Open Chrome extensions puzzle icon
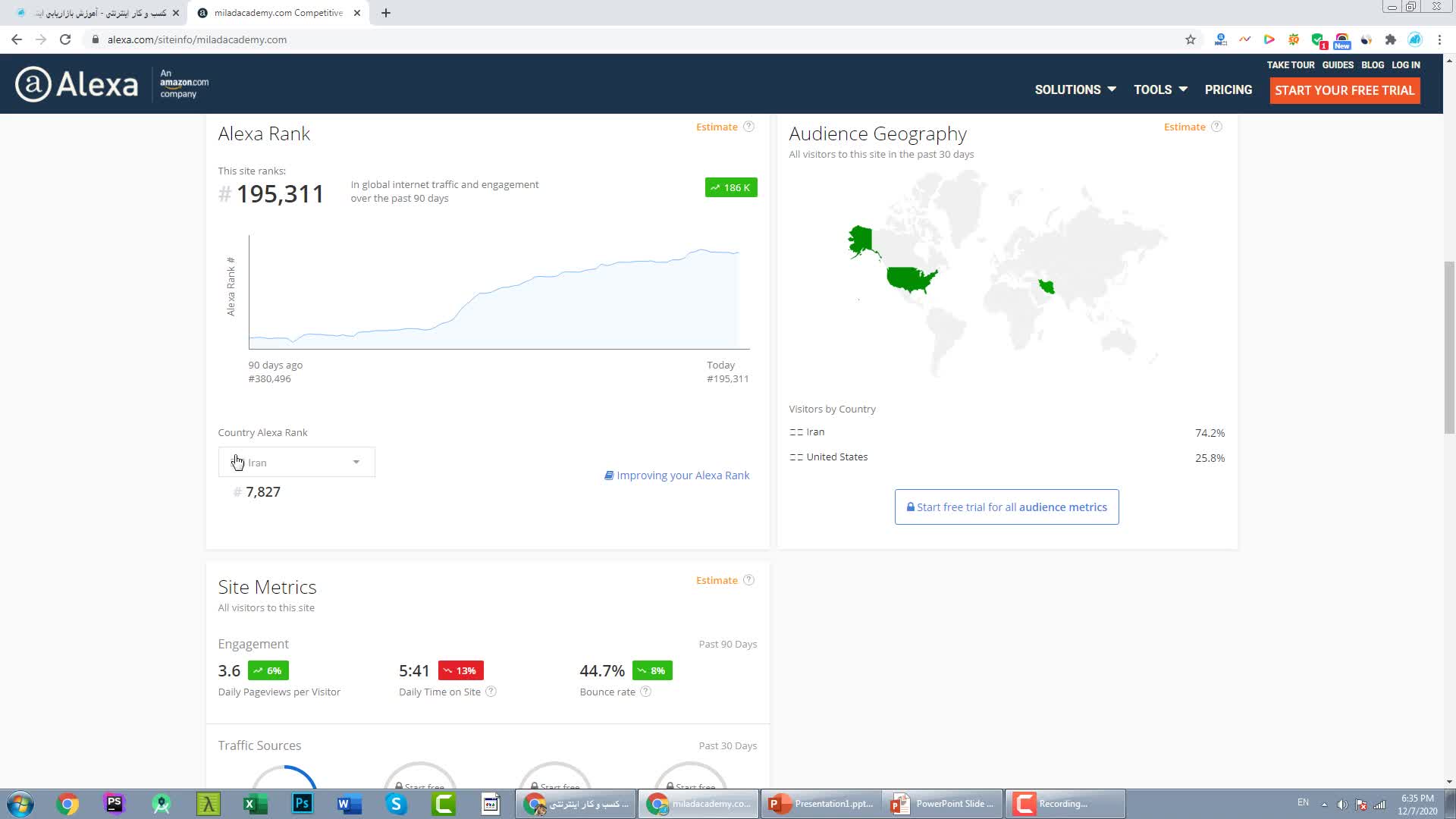 [1390, 39]
